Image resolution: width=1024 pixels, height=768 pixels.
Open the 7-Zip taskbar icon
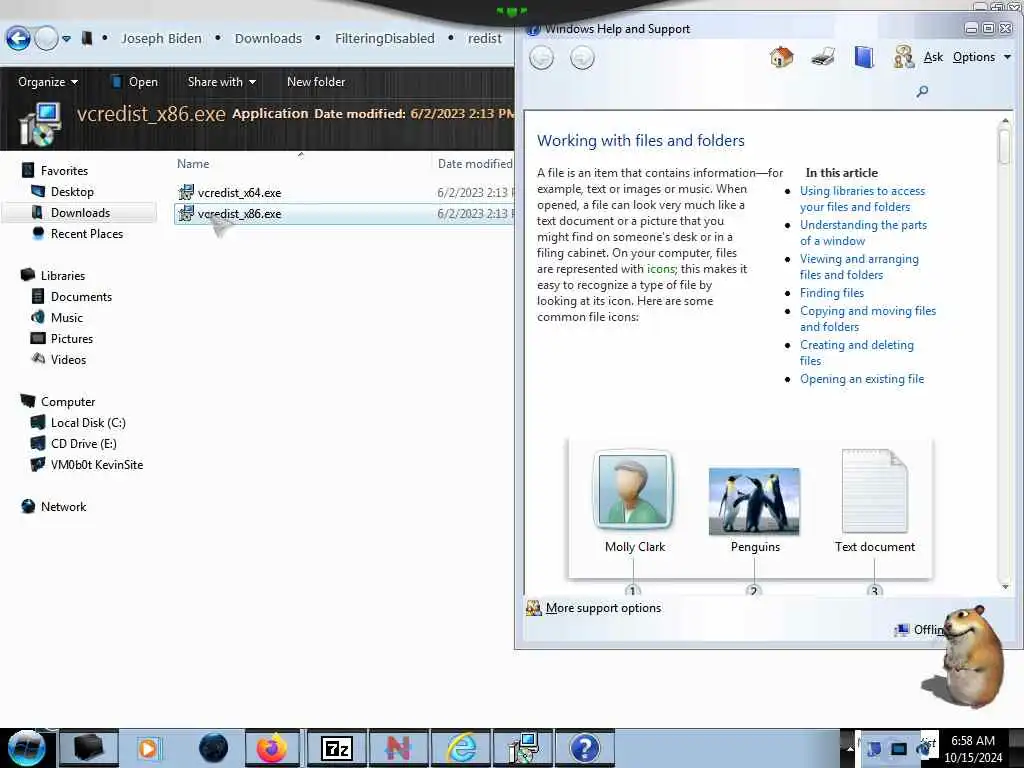click(x=337, y=748)
